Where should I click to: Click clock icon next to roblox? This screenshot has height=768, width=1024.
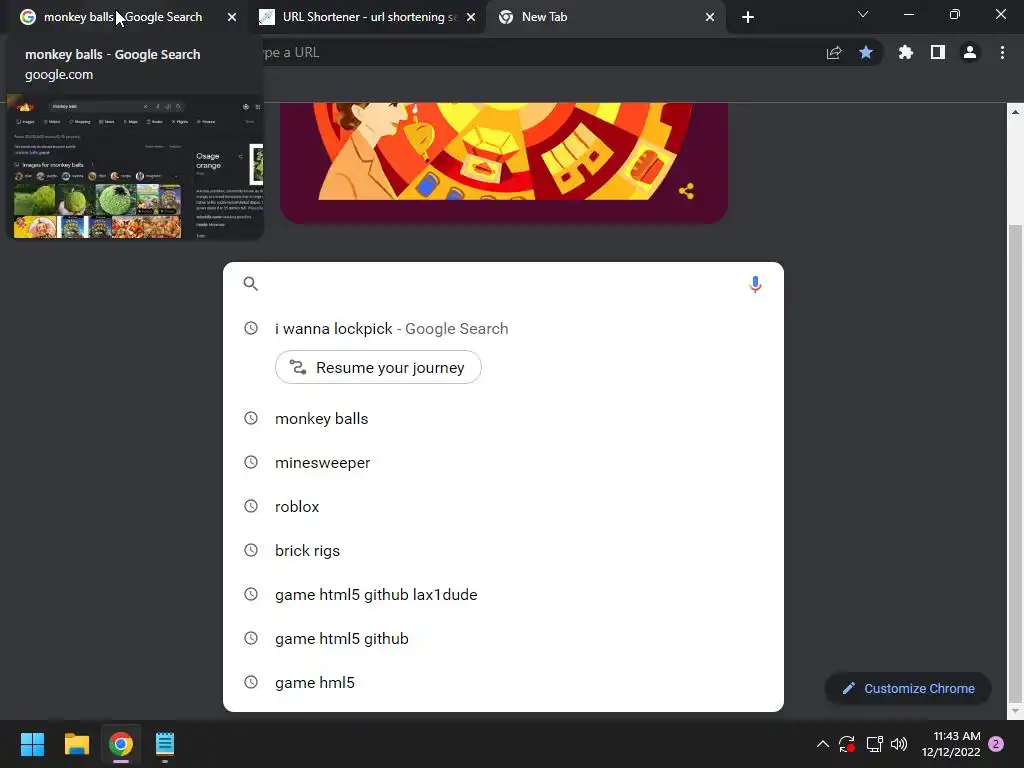(251, 505)
